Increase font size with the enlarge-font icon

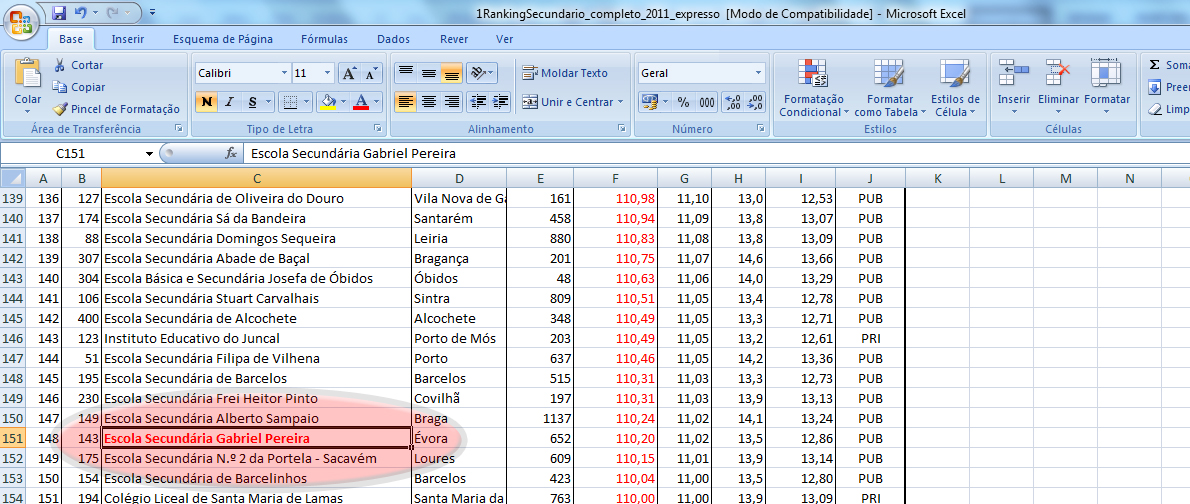349,73
